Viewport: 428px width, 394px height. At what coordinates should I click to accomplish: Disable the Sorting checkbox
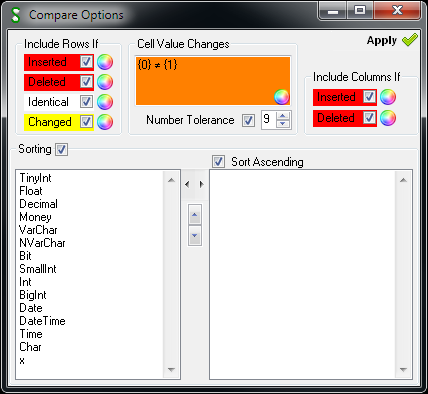[61, 149]
